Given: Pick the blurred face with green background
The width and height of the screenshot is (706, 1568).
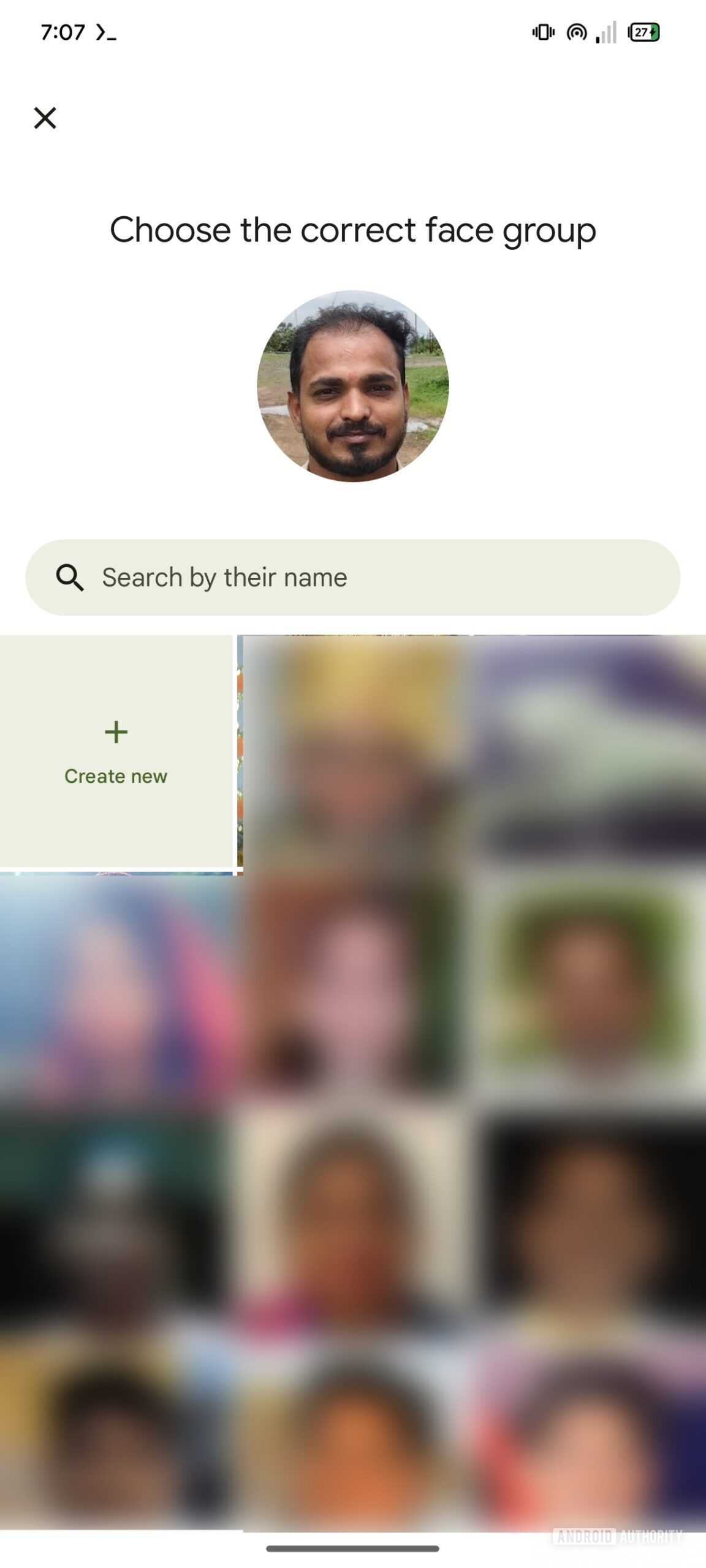Looking at the screenshot, I should (x=590, y=988).
